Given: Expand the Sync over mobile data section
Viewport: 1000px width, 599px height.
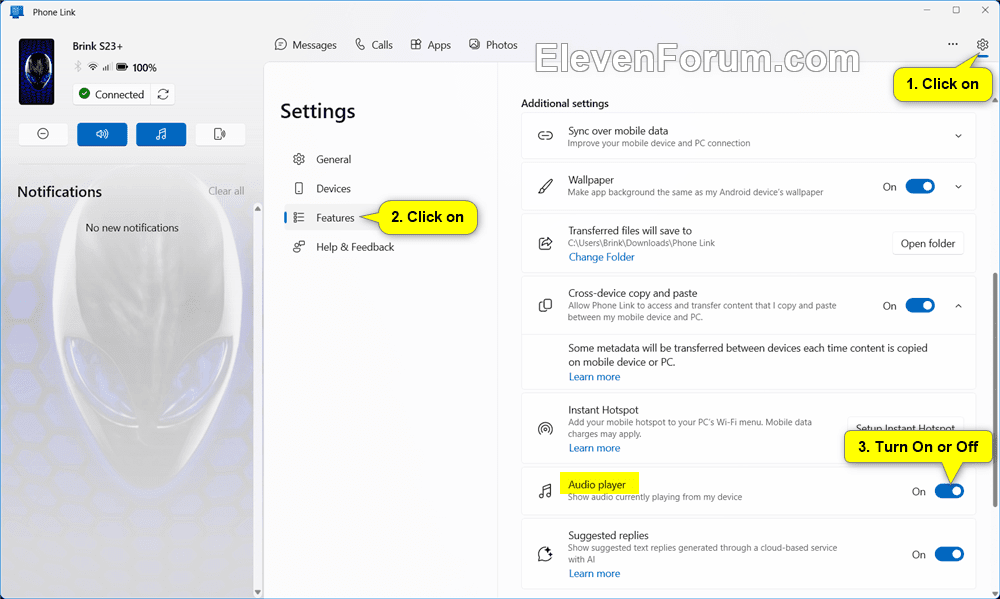Looking at the screenshot, I should click(x=958, y=136).
